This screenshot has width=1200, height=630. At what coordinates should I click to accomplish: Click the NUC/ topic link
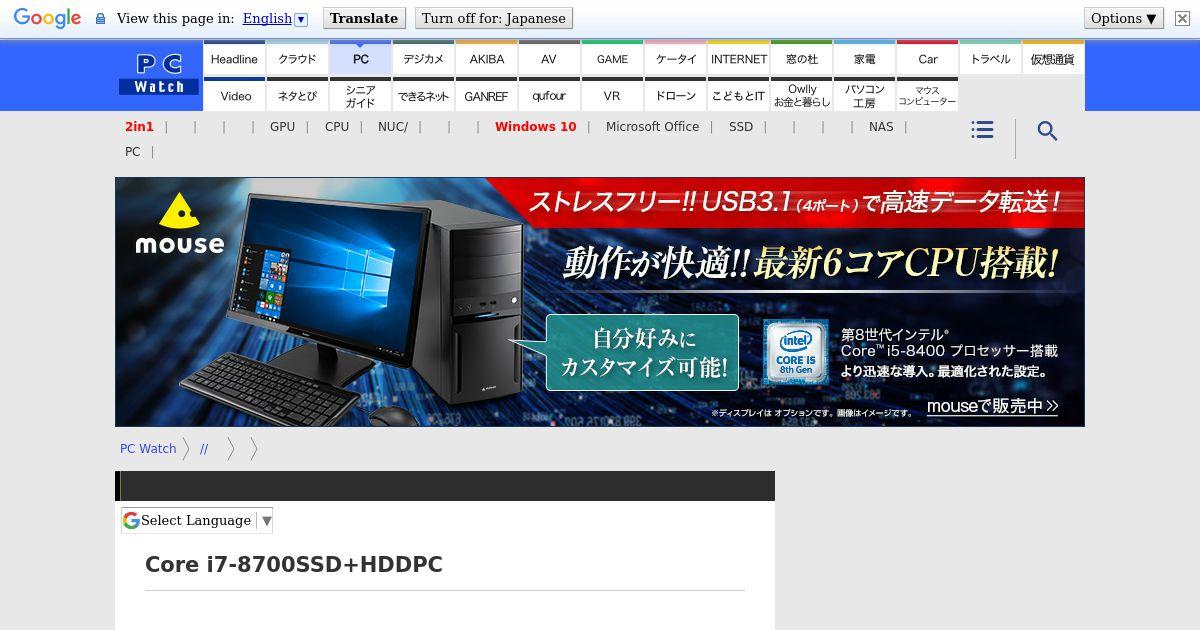[x=393, y=127]
